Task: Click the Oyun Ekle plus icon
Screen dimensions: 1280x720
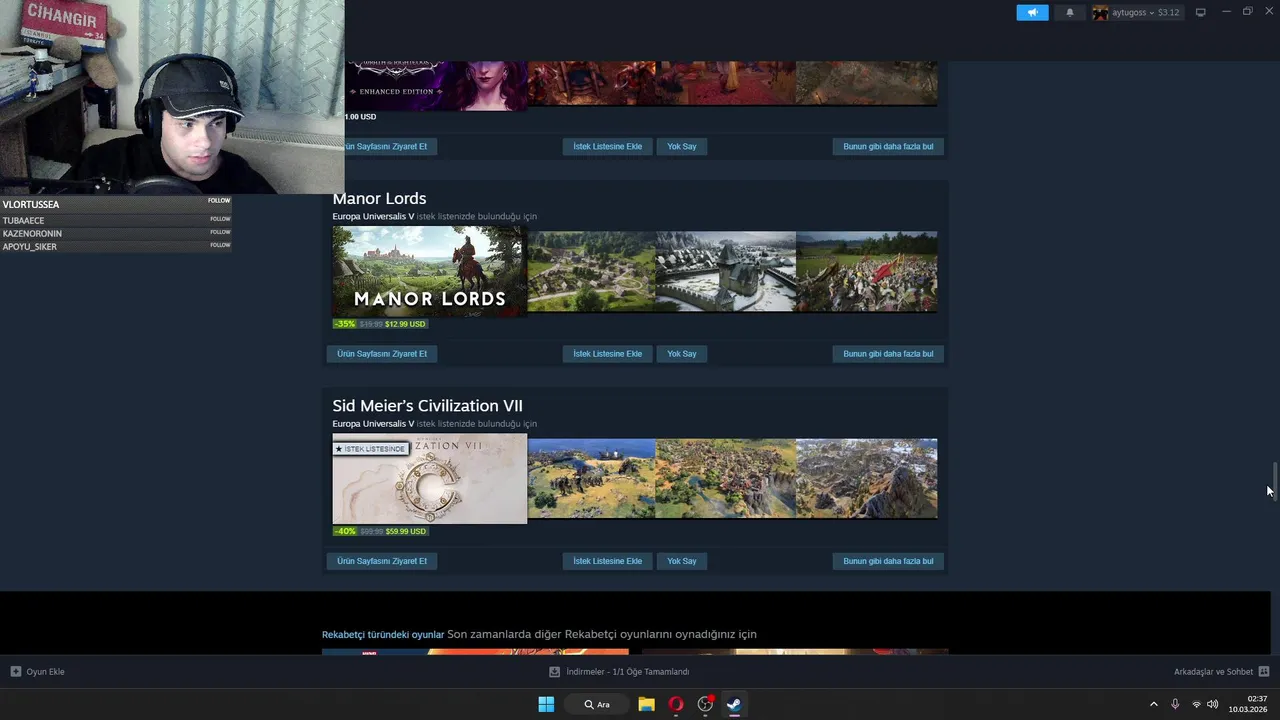Action: click(x=16, y=672)
